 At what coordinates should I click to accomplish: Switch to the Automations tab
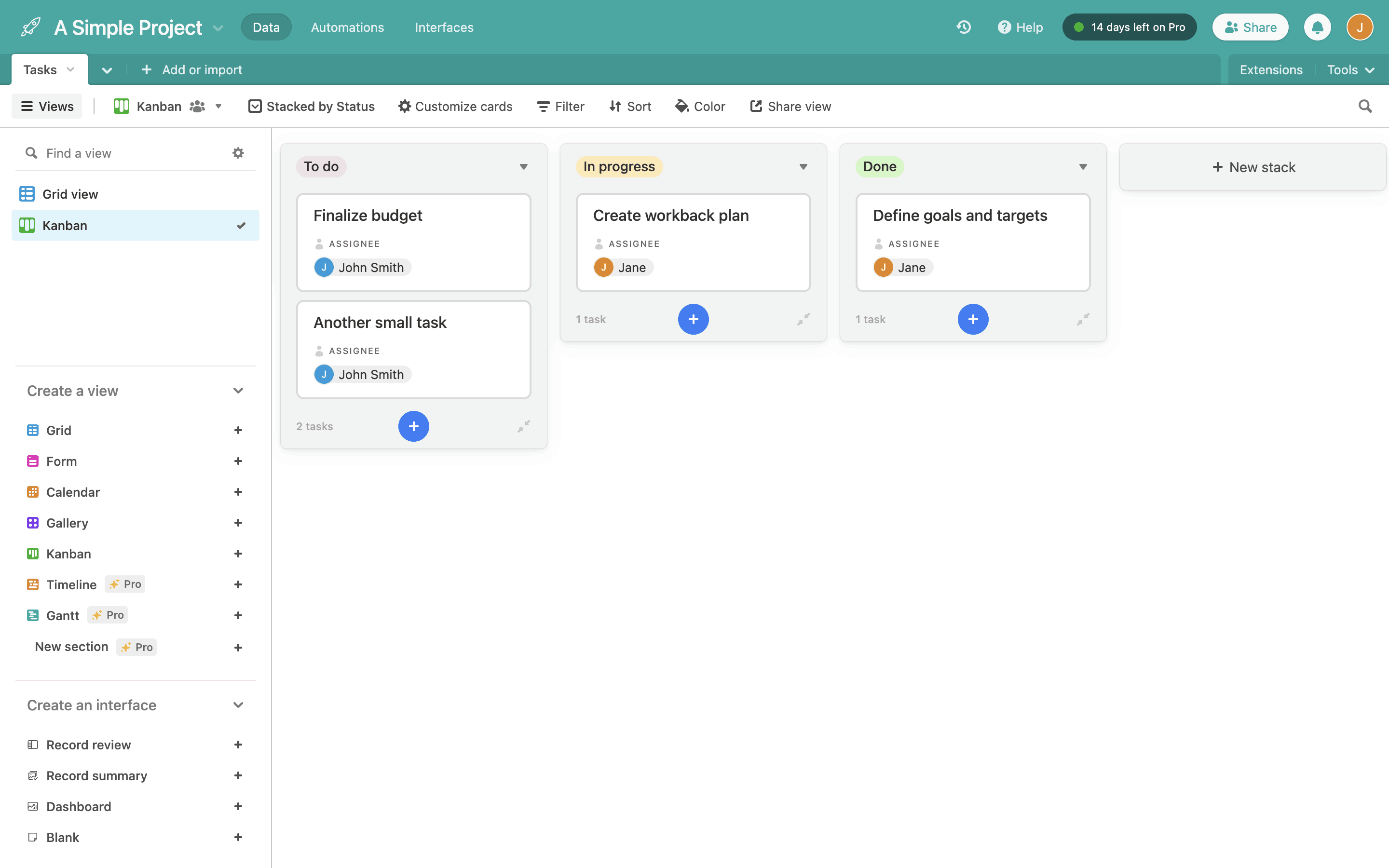click(347, 27)
